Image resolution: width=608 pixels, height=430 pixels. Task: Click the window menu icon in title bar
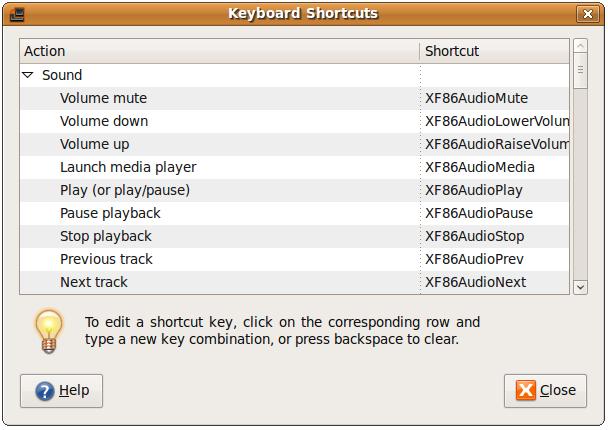[16, 14]
